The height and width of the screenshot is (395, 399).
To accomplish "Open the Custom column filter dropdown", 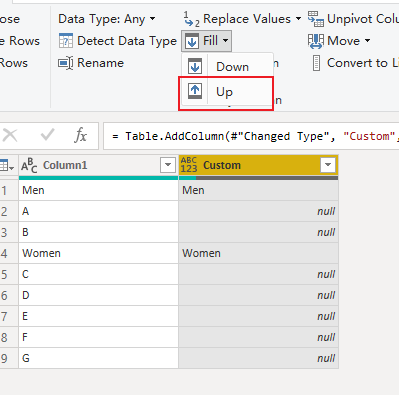I will [328, 165].
